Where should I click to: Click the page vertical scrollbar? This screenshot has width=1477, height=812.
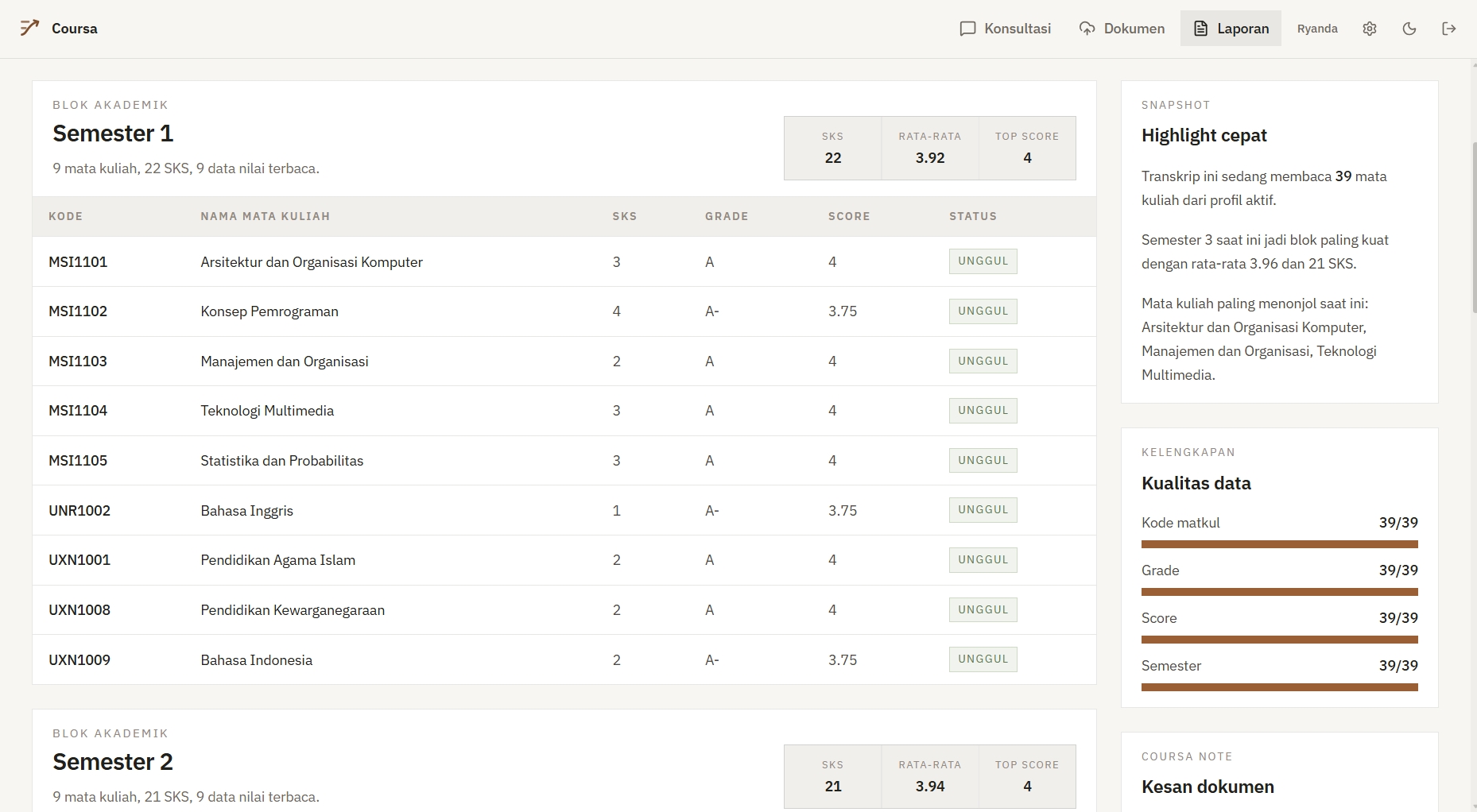point(1473,229)
